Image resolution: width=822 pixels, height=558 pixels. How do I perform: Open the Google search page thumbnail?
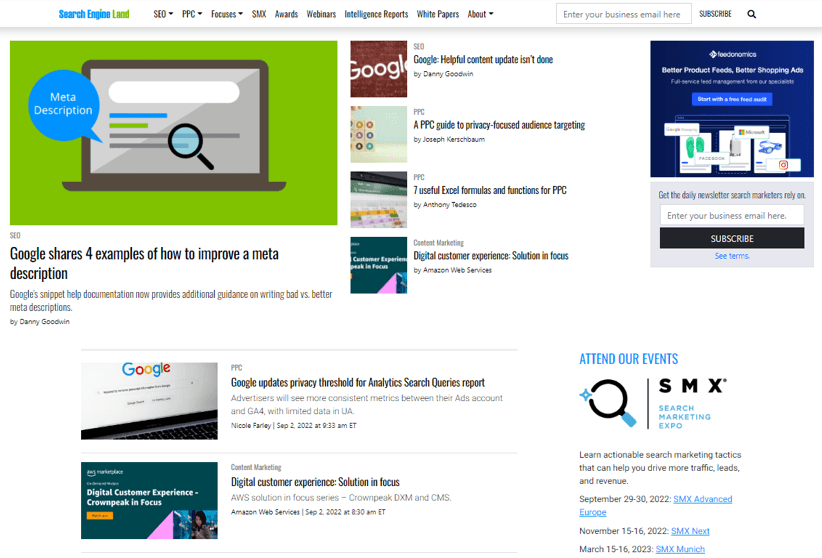149,401
